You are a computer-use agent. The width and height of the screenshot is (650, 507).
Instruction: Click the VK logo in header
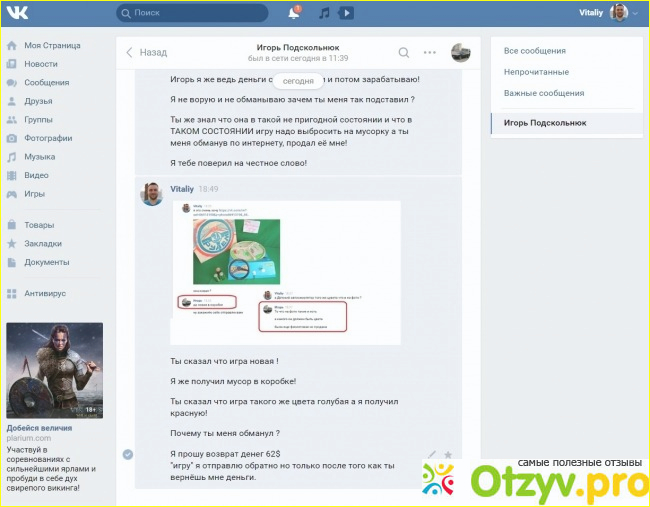[x=17, y=13]
